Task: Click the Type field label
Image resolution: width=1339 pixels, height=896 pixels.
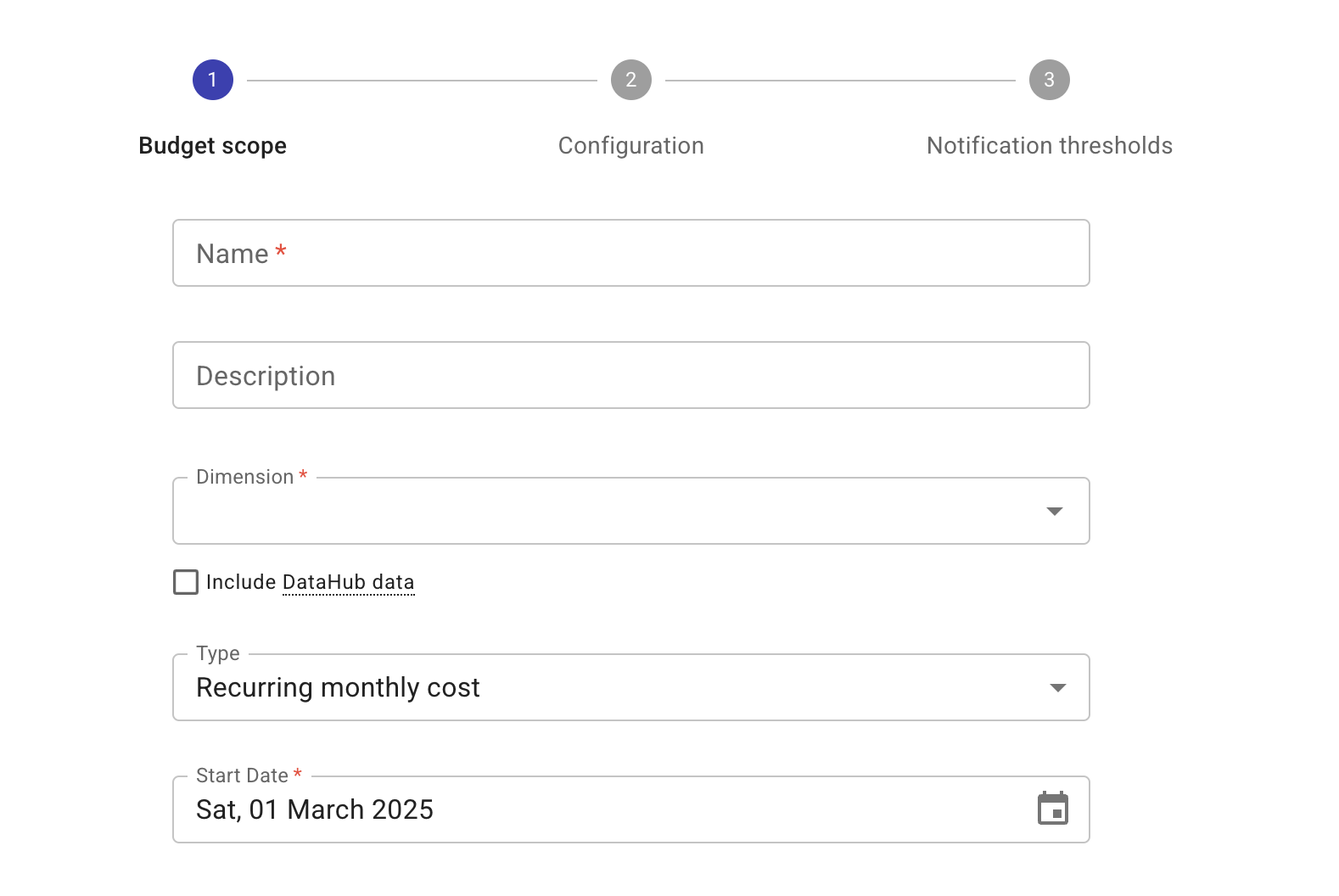Action: tap(218, 653)
